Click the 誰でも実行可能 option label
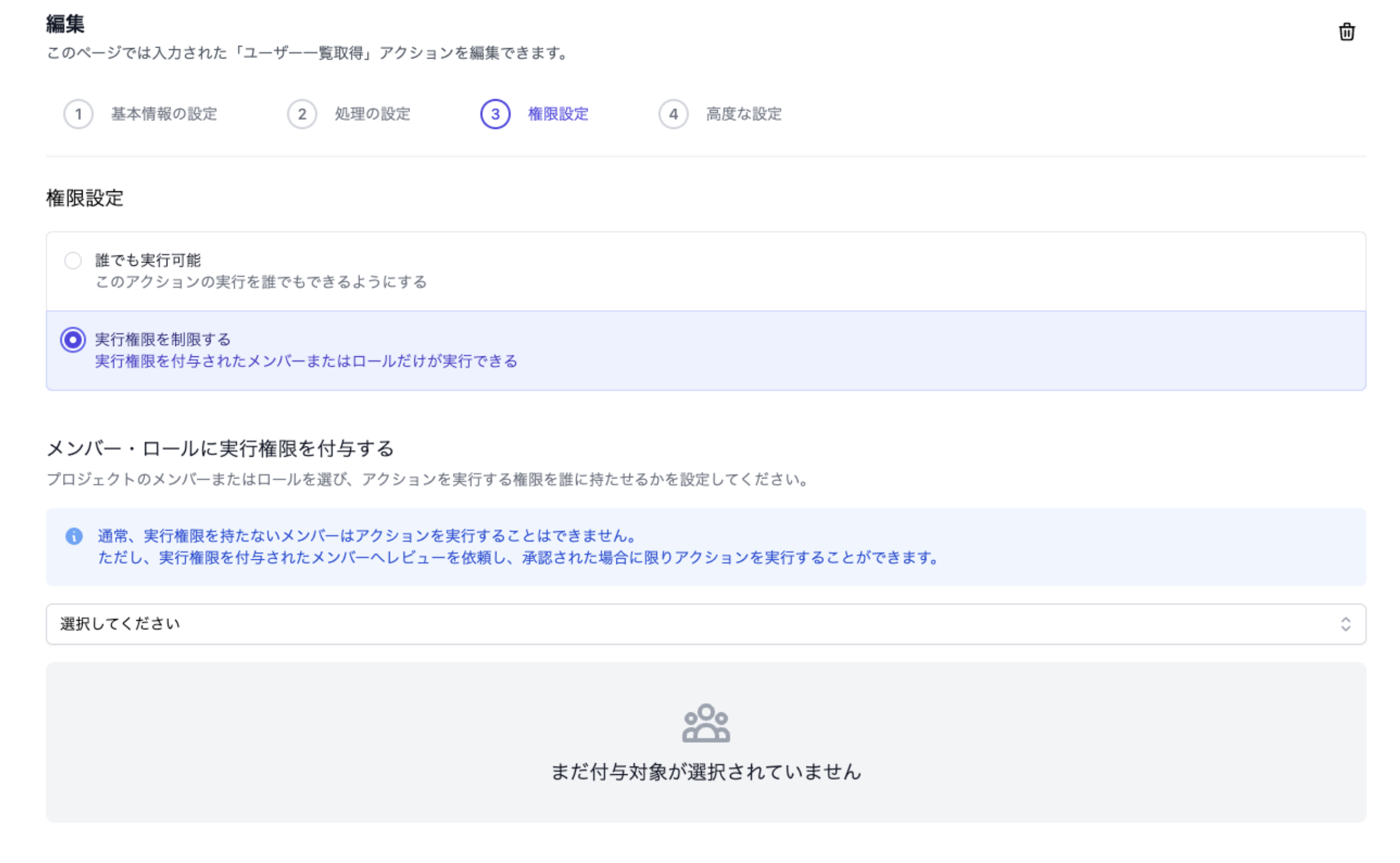 click(148, 261)
